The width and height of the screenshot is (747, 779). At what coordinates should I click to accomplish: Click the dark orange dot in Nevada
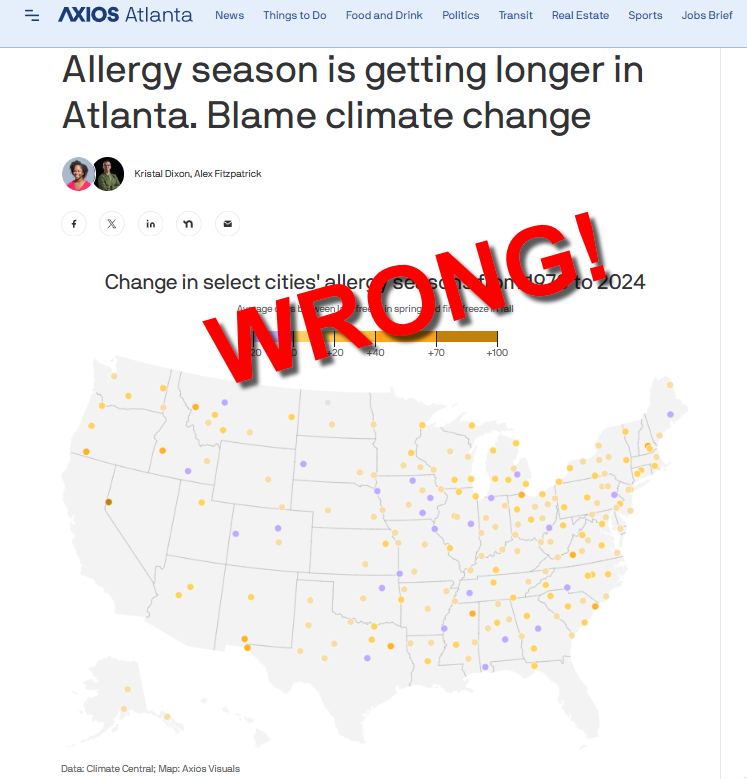(x=109, y=502)
